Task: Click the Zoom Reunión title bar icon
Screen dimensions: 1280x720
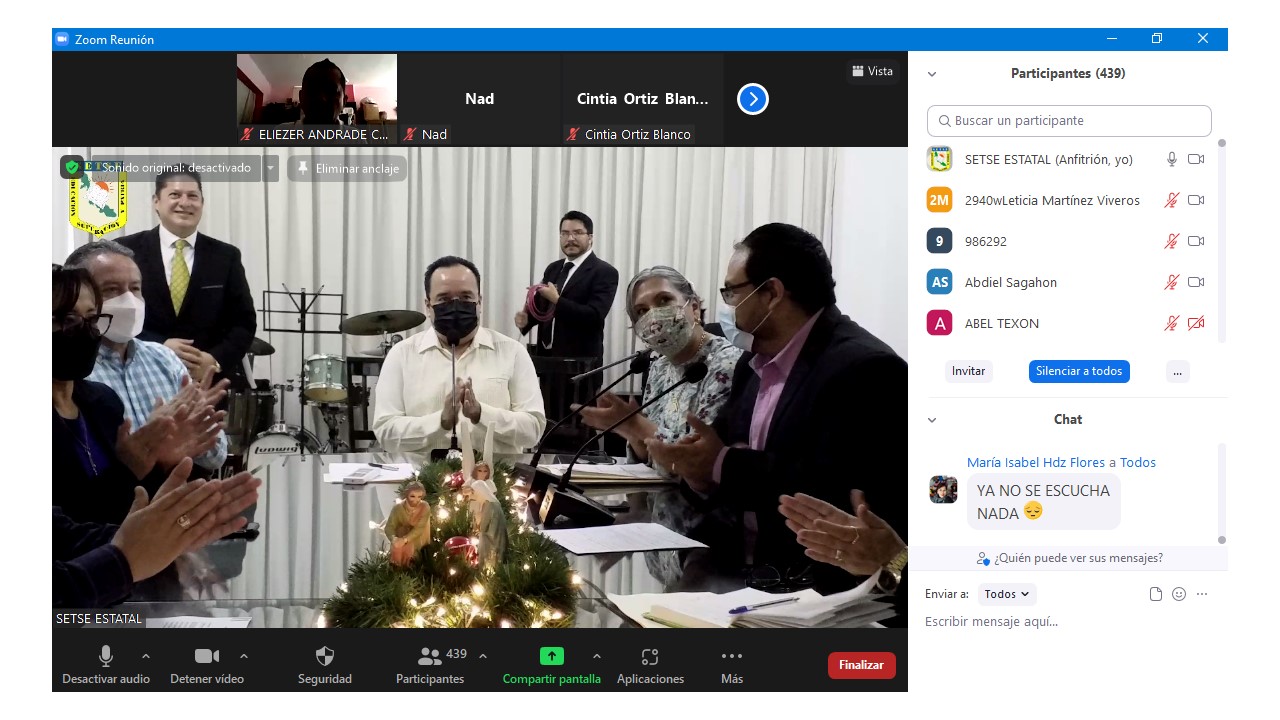Action: click(62, 39)
